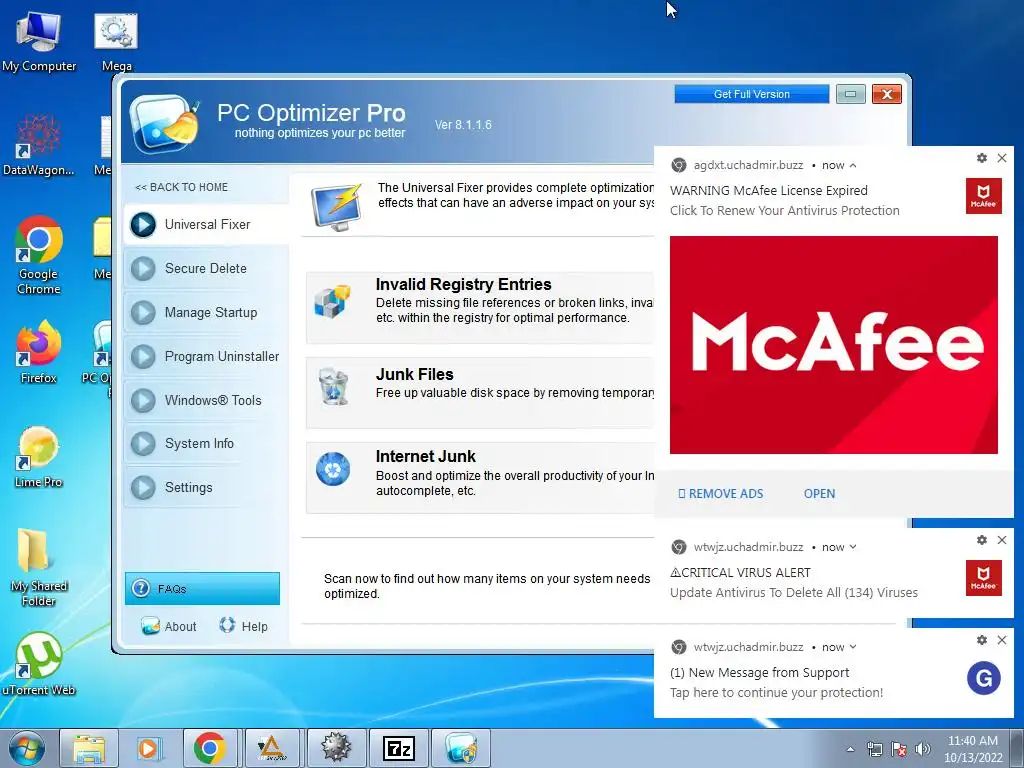Open settings gear of Support message notification
The height and width of the screenshot is (768, 1024).
pos(982,640)
